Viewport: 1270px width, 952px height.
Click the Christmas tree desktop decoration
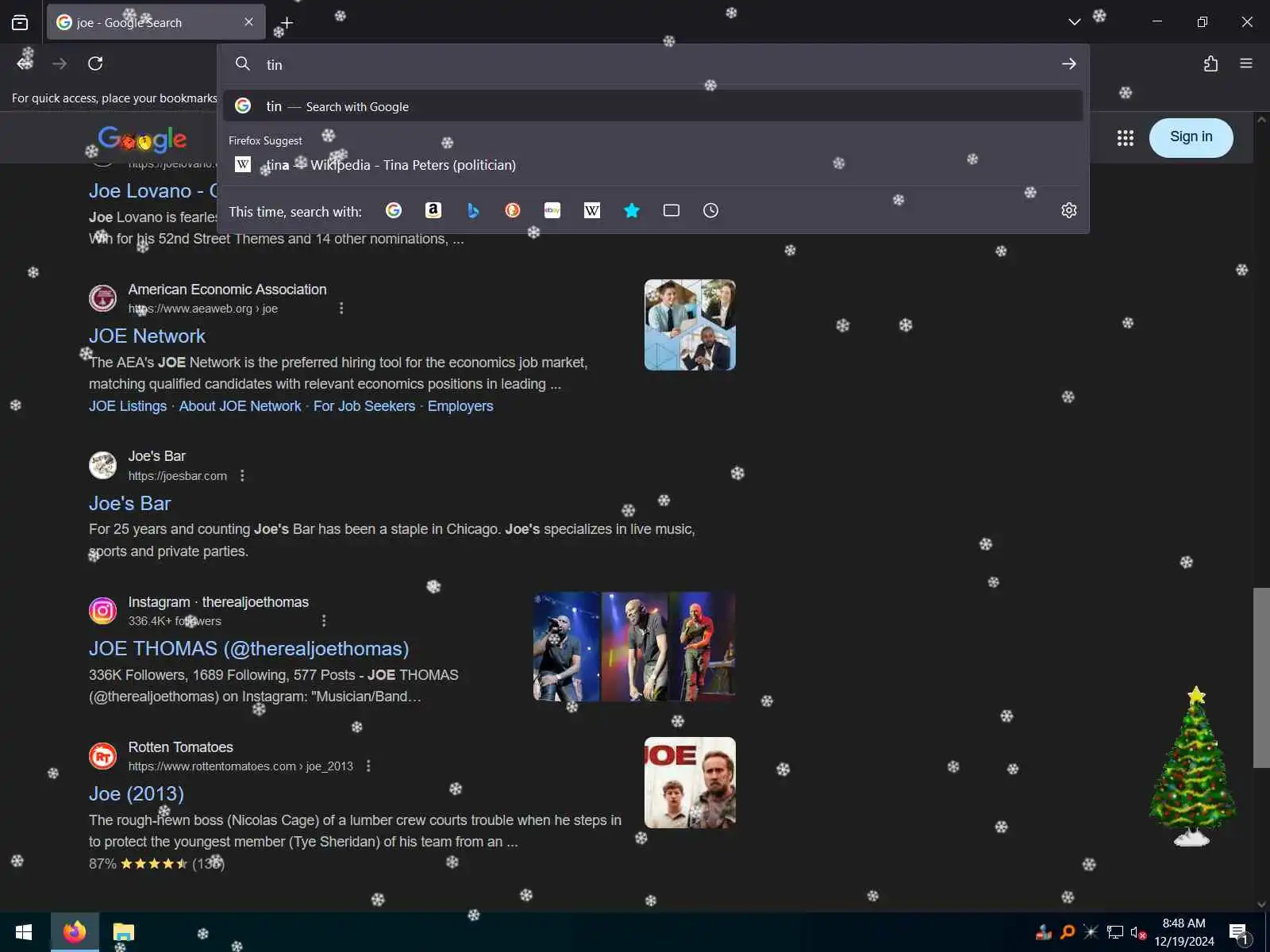[1193, 766]
